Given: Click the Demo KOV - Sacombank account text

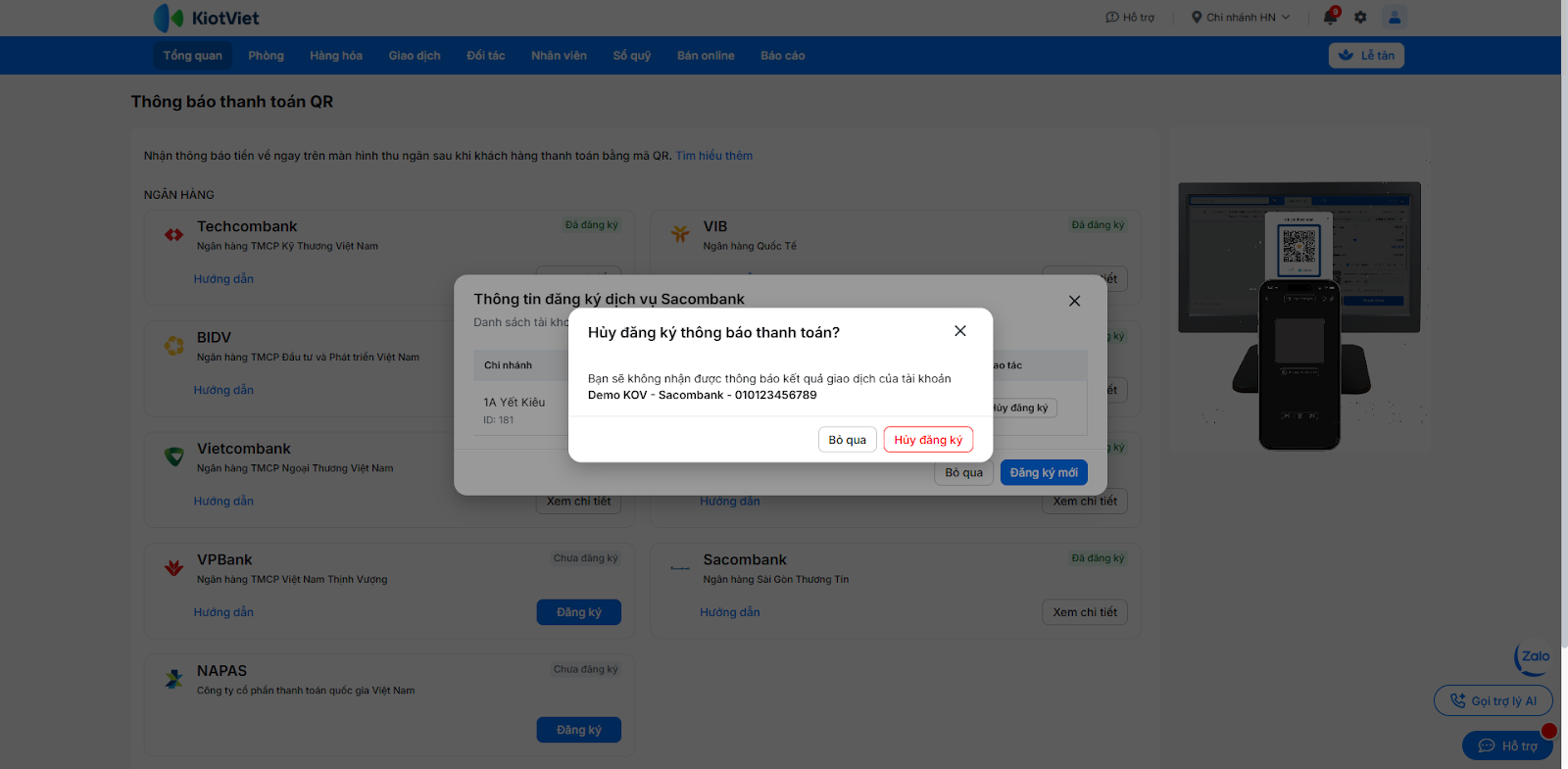Looking at the screenshot, I should pyautogui.click(x=703, y=395).
